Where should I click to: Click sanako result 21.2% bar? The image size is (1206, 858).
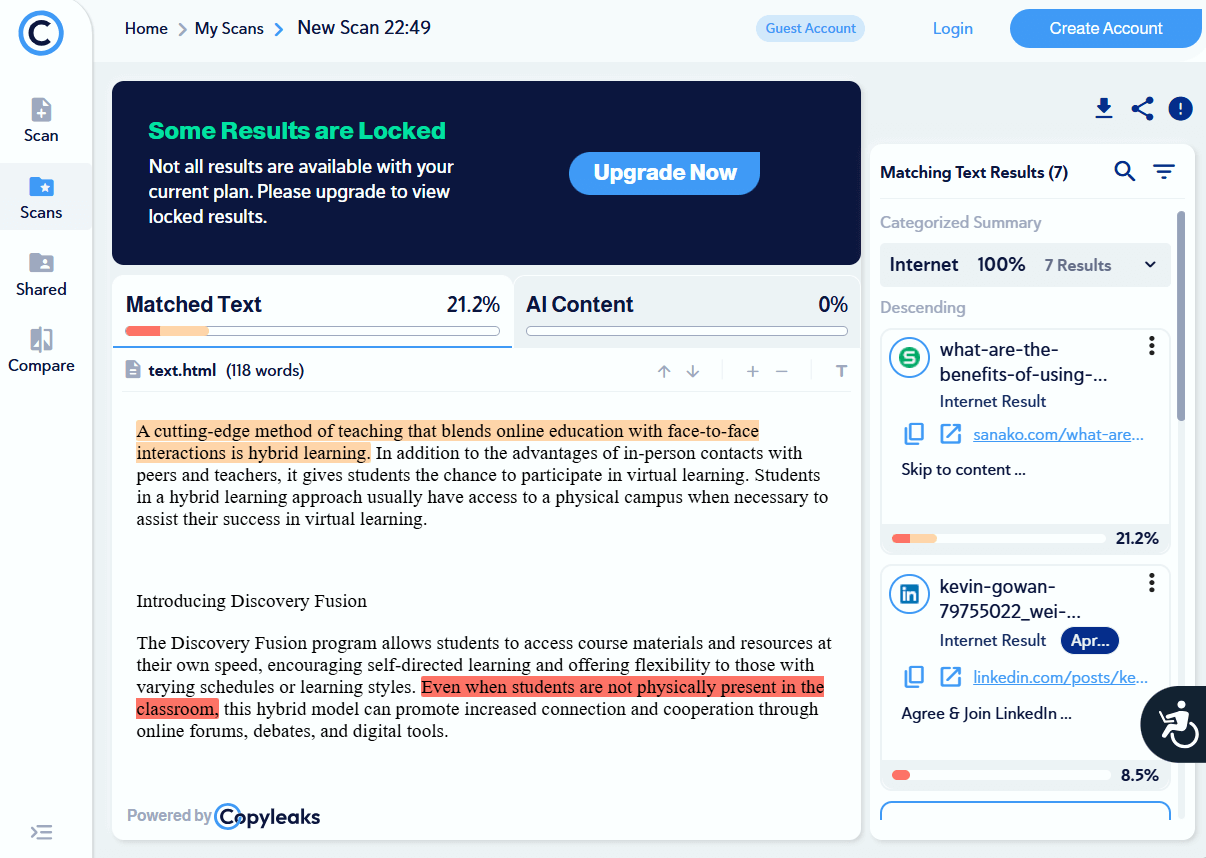[1000, 539]
